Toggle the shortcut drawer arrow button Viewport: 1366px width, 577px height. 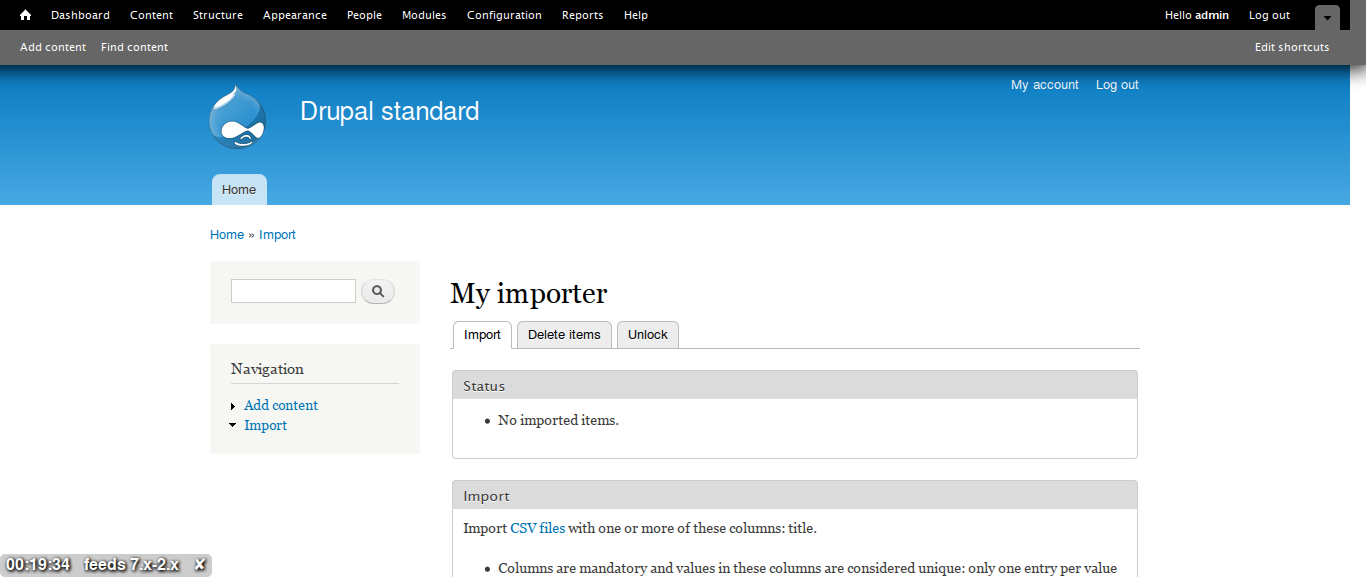[x=1327, y=18]
